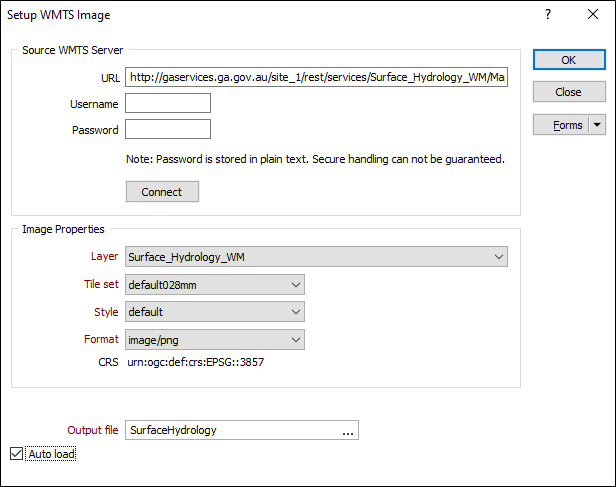
Task: Click the Image Properties group label
Action: [63, 229]
